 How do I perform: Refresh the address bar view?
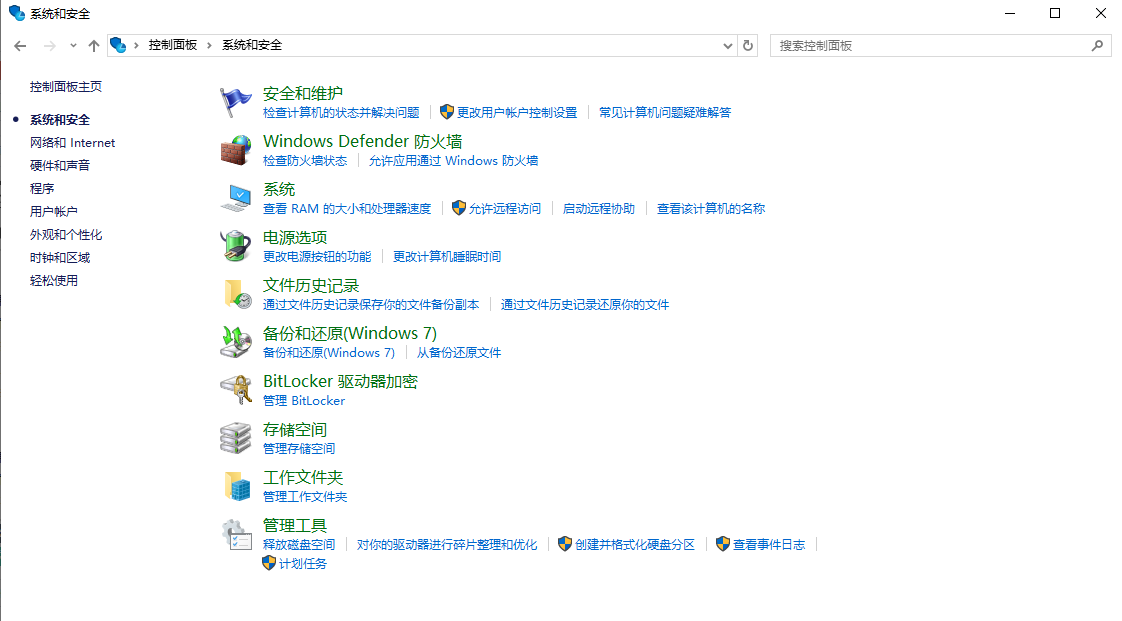pos(748,46)
